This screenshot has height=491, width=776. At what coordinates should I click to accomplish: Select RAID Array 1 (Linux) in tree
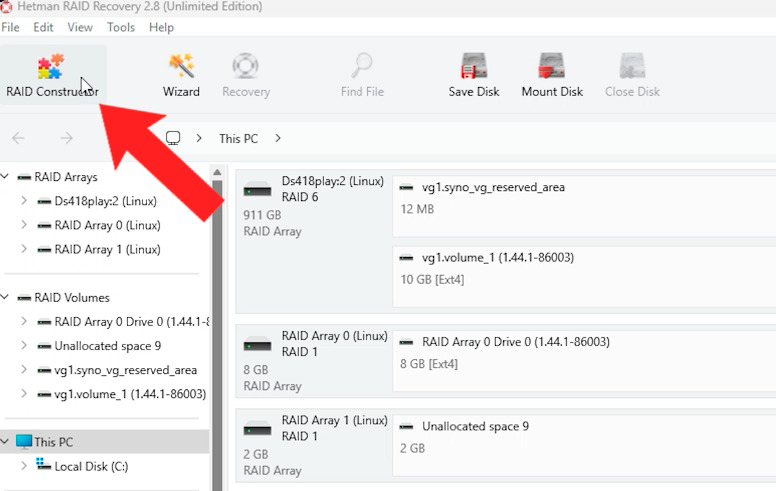107,249
